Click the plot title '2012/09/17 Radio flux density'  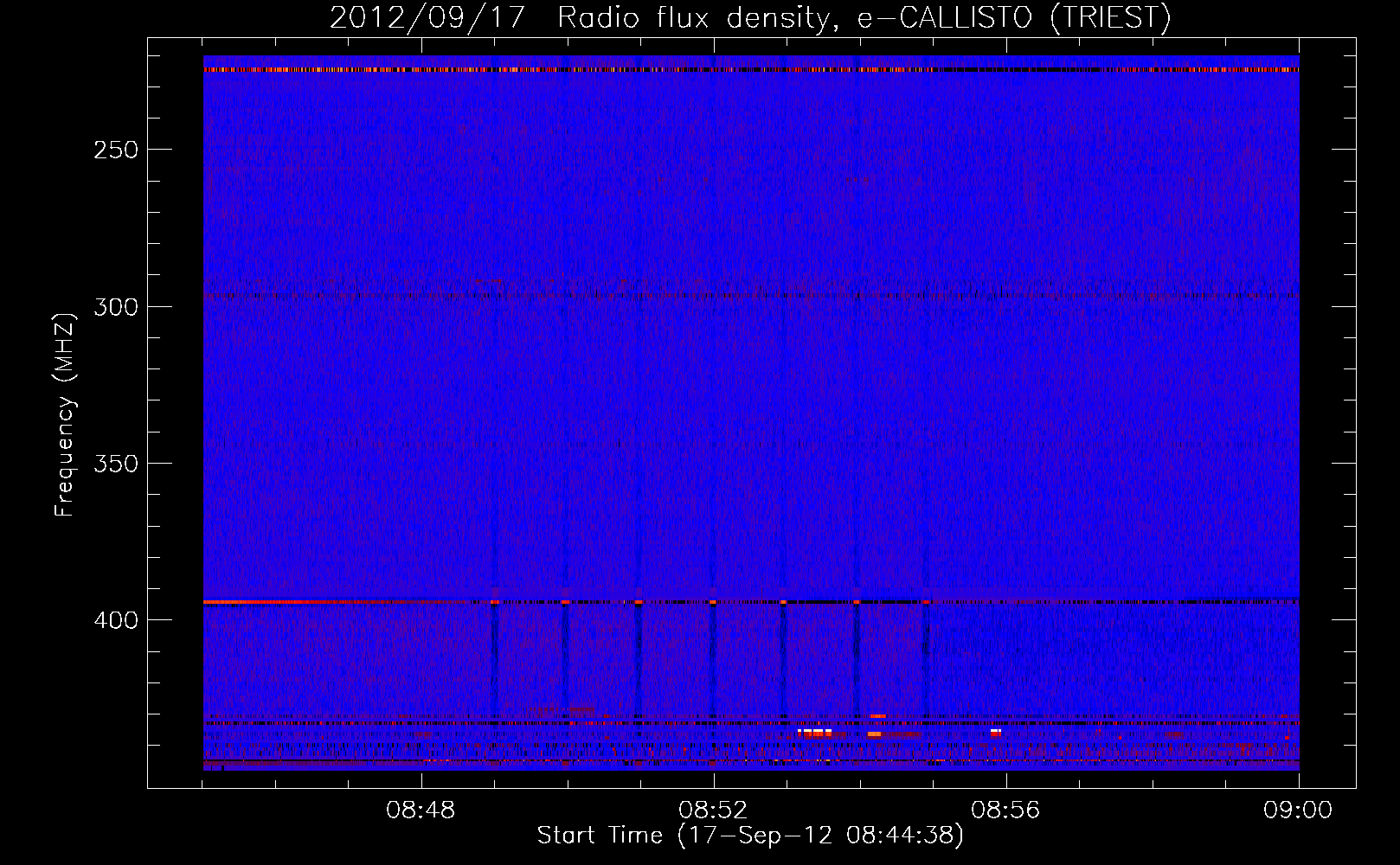pyautogui.click(x=580, y=18)
